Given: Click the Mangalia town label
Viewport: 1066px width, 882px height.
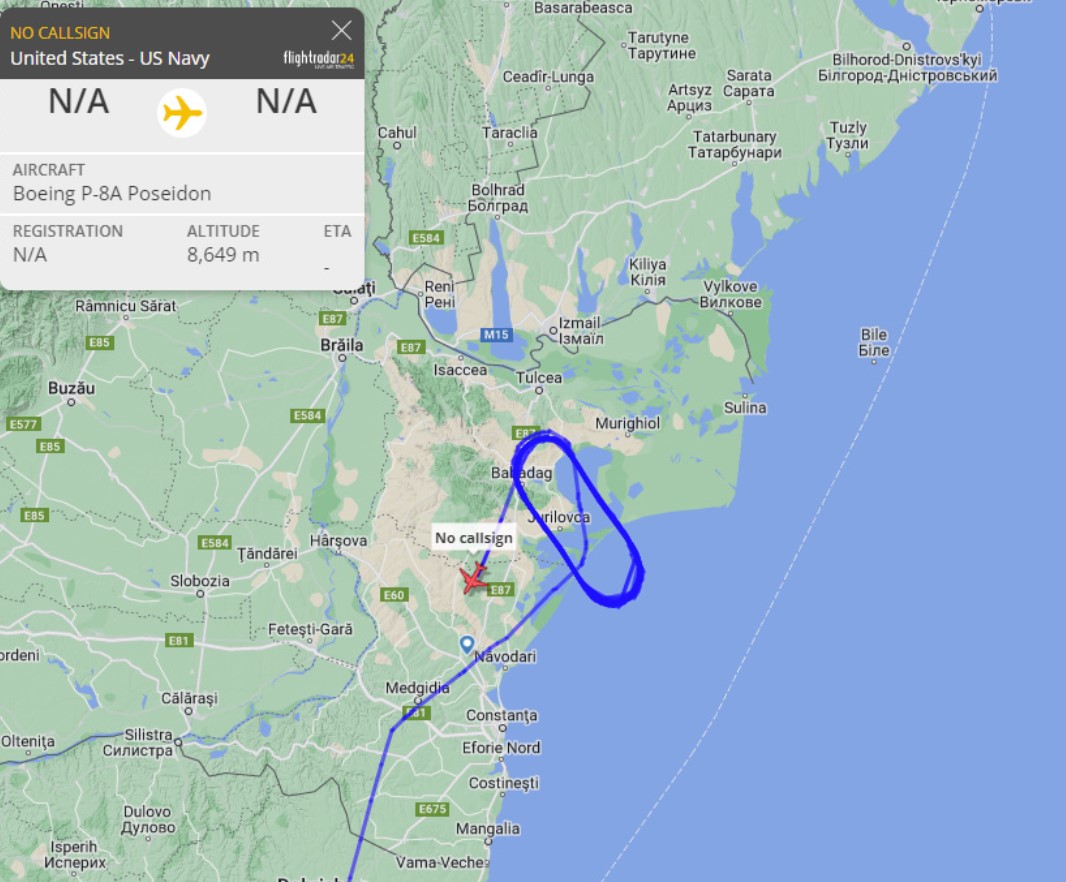Looking at the screenshot, I should pyautogui.click(x=487, y=829).
